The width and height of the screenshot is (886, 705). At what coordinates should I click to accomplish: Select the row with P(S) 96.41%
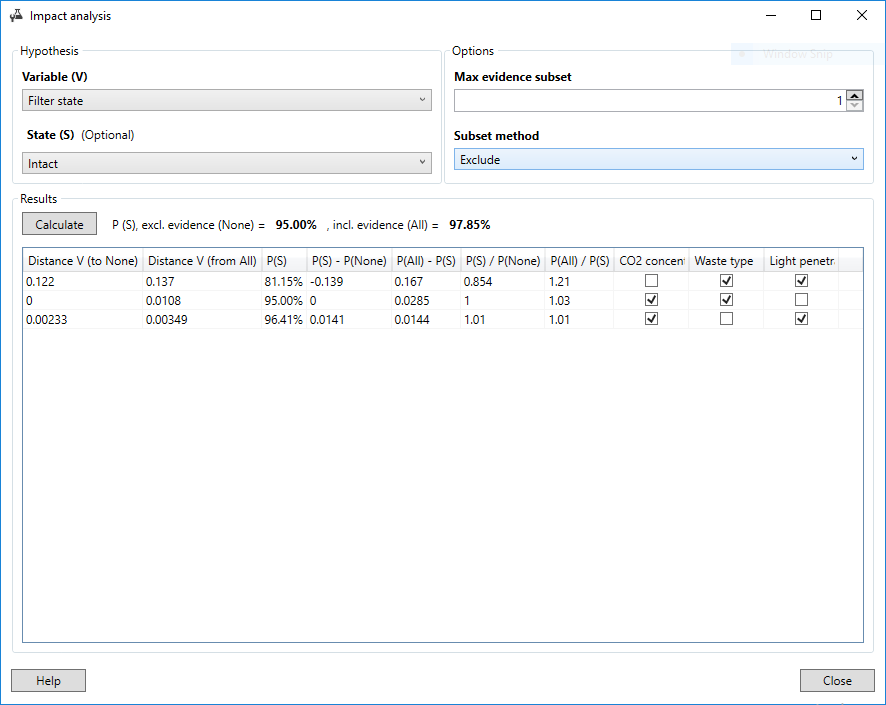click(x=283, y=319)
